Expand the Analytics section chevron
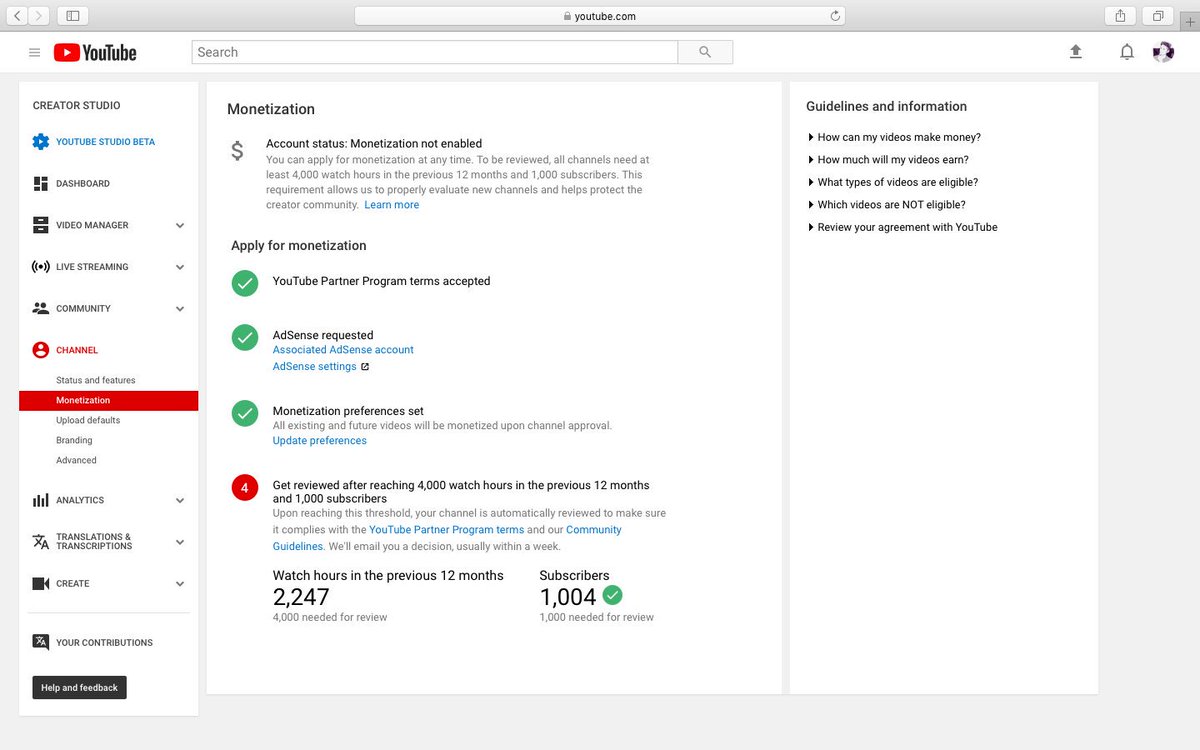The image size is (1200, 750). pyautogui.click(x=180, y=501)
